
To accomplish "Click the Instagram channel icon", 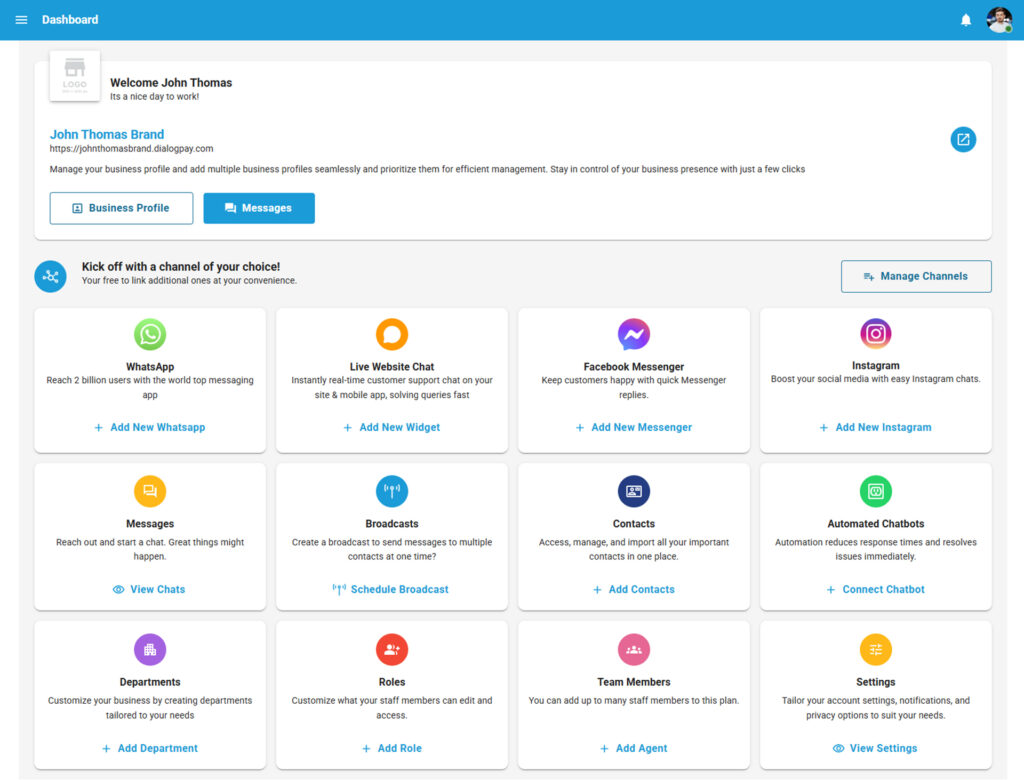I will pyautogui.click(x=876, y=334).
